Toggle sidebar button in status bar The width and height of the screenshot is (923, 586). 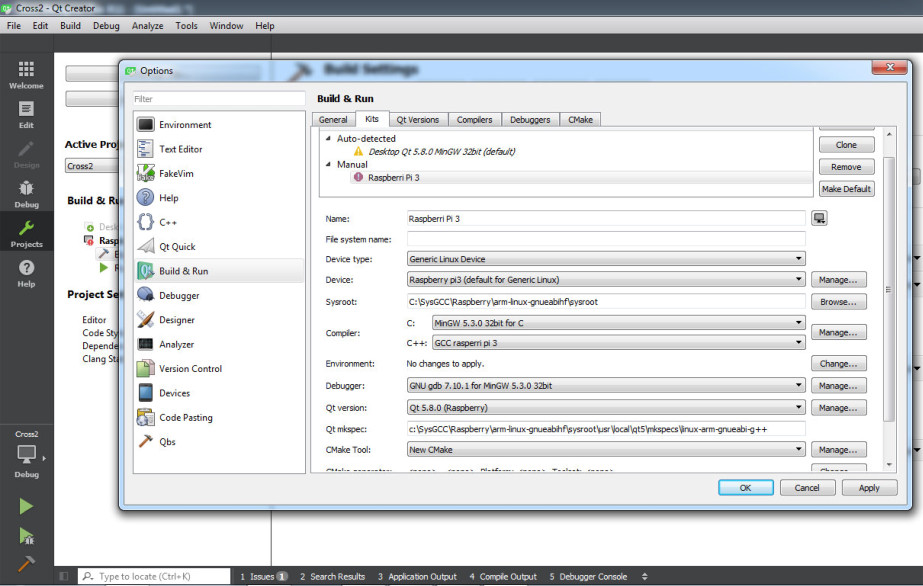click(x=64, y=577)
